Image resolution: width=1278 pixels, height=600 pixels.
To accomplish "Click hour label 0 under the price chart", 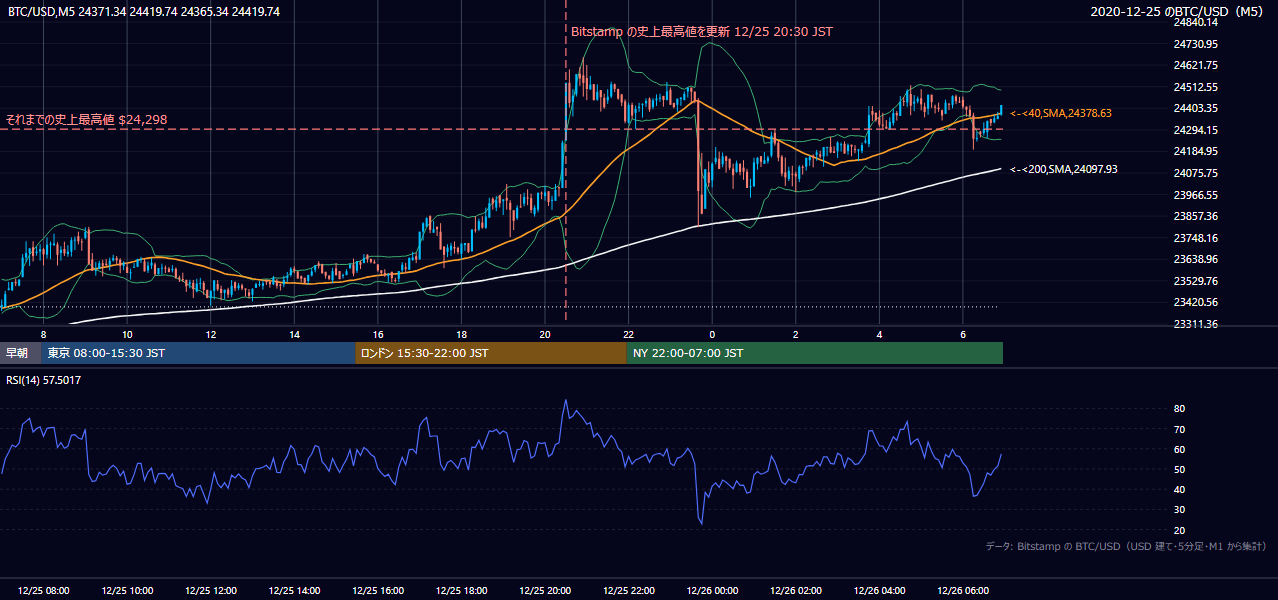I will (712, 334).
